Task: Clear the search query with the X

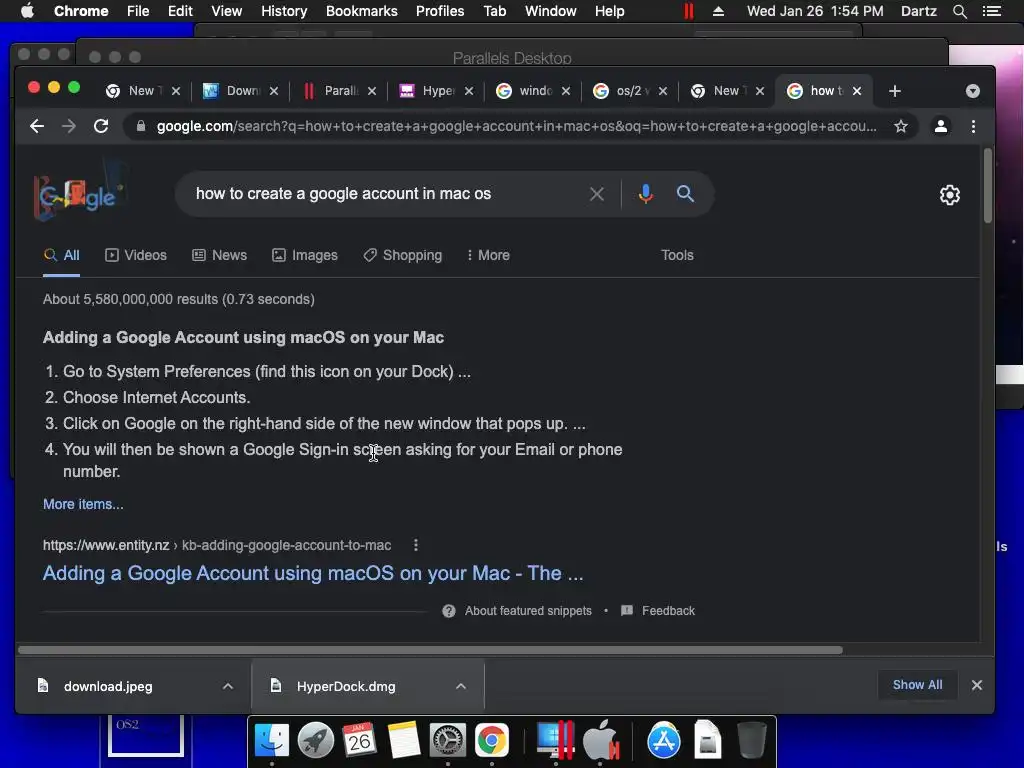Action: pyautogui.click(x=596, y=194)
